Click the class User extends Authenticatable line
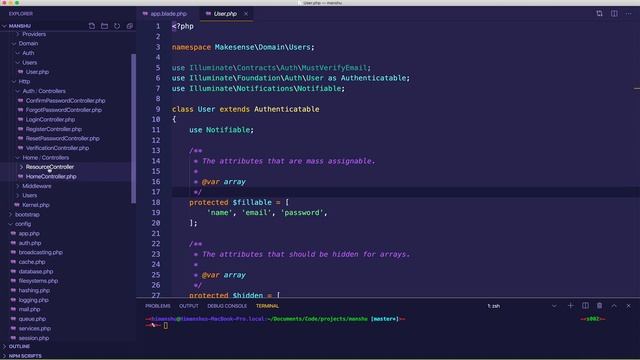Image resolution: width=640 pixels, height=360 pixels. (x=246, y=109)
